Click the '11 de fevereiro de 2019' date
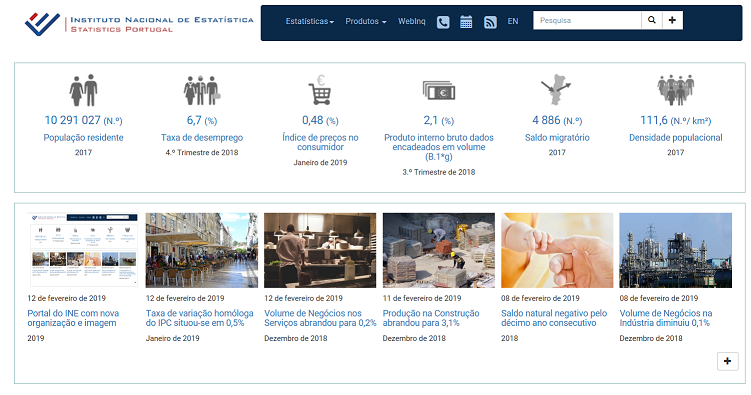Viewport: 751px width, 395px height. (x=421, y=298)
